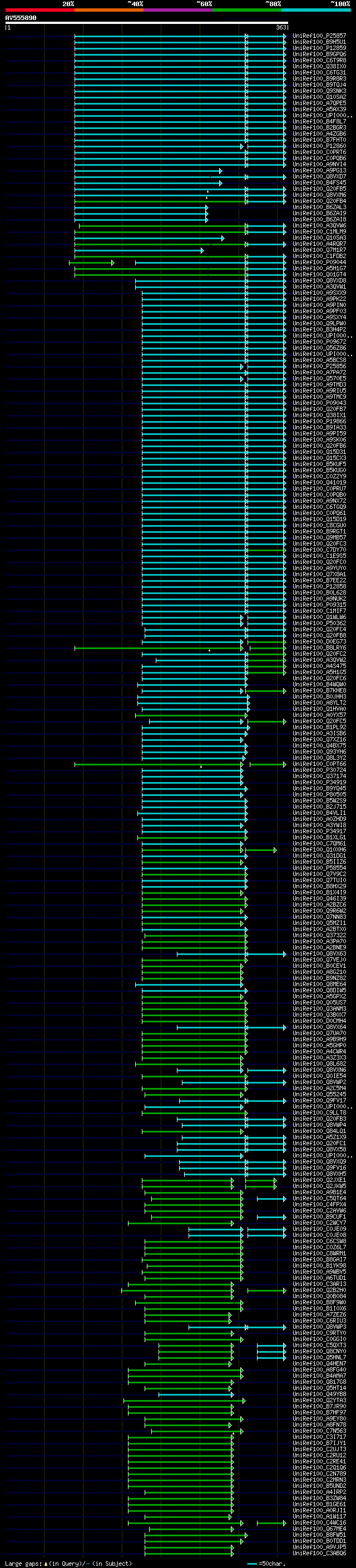Select the UniRef100_B2BGR3 label
This screenshot has height=1568, width=356.
(319, 128)
